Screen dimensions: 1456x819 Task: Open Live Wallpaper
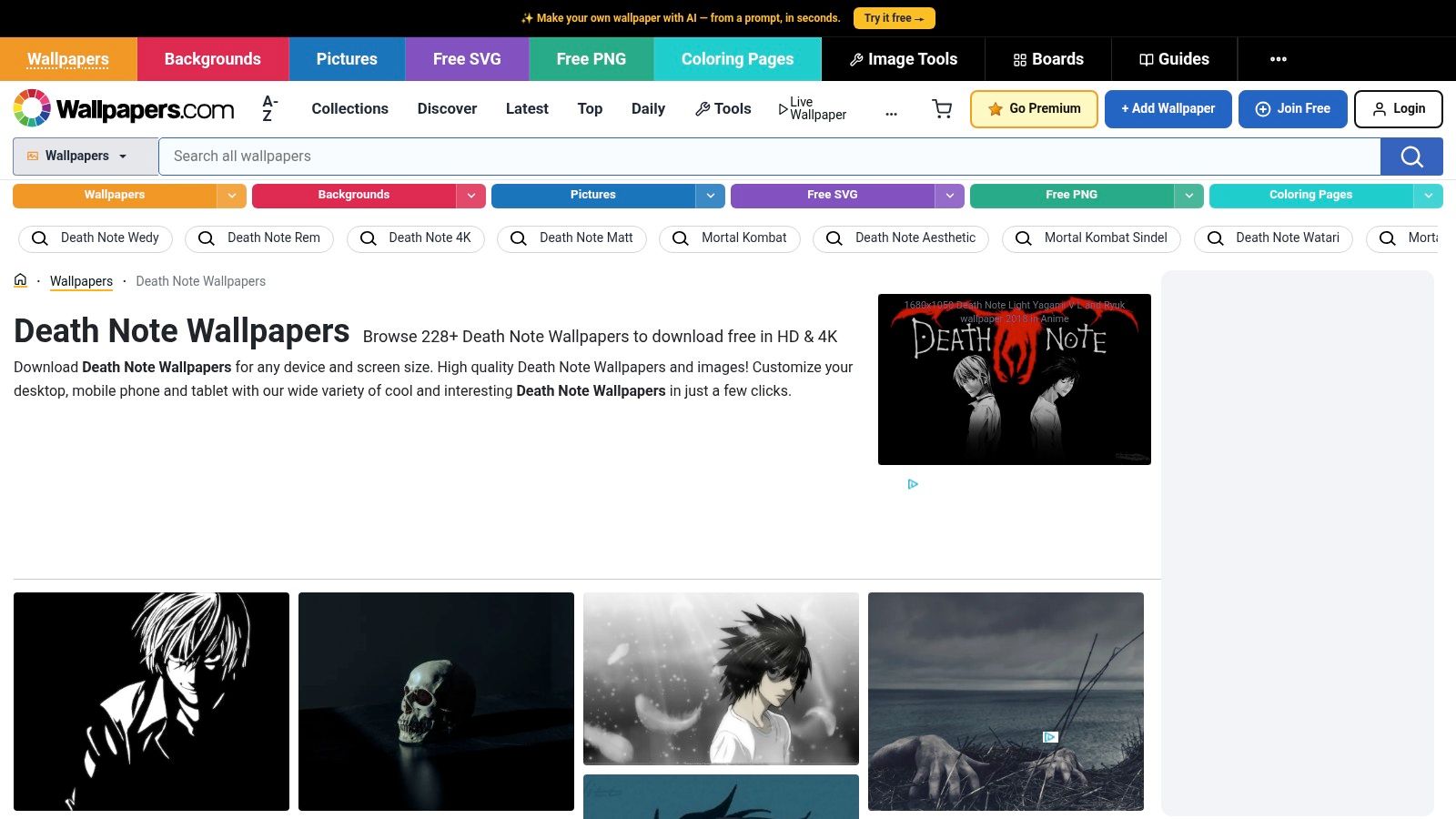click(x=812, y=108)
